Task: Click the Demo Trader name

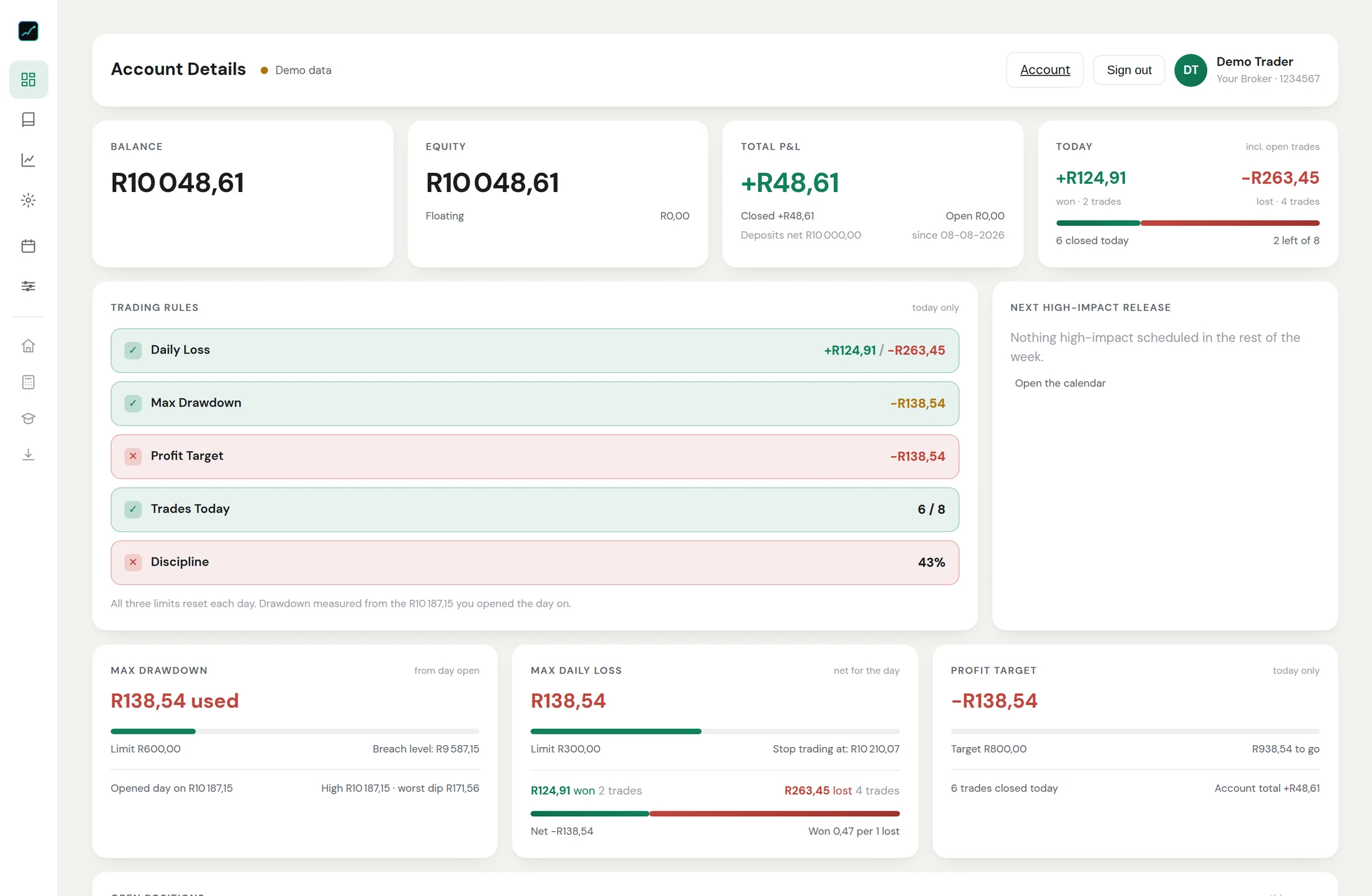Action: pos(1254,62)
